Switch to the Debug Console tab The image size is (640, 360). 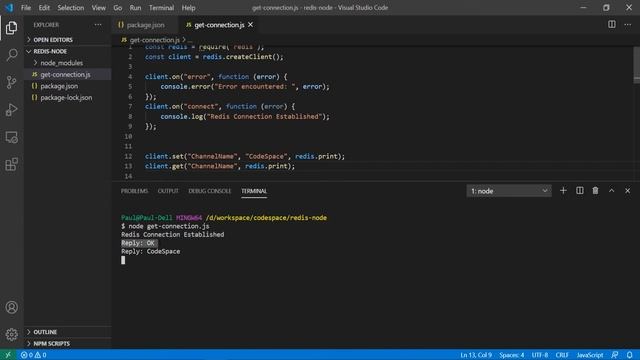209,191
